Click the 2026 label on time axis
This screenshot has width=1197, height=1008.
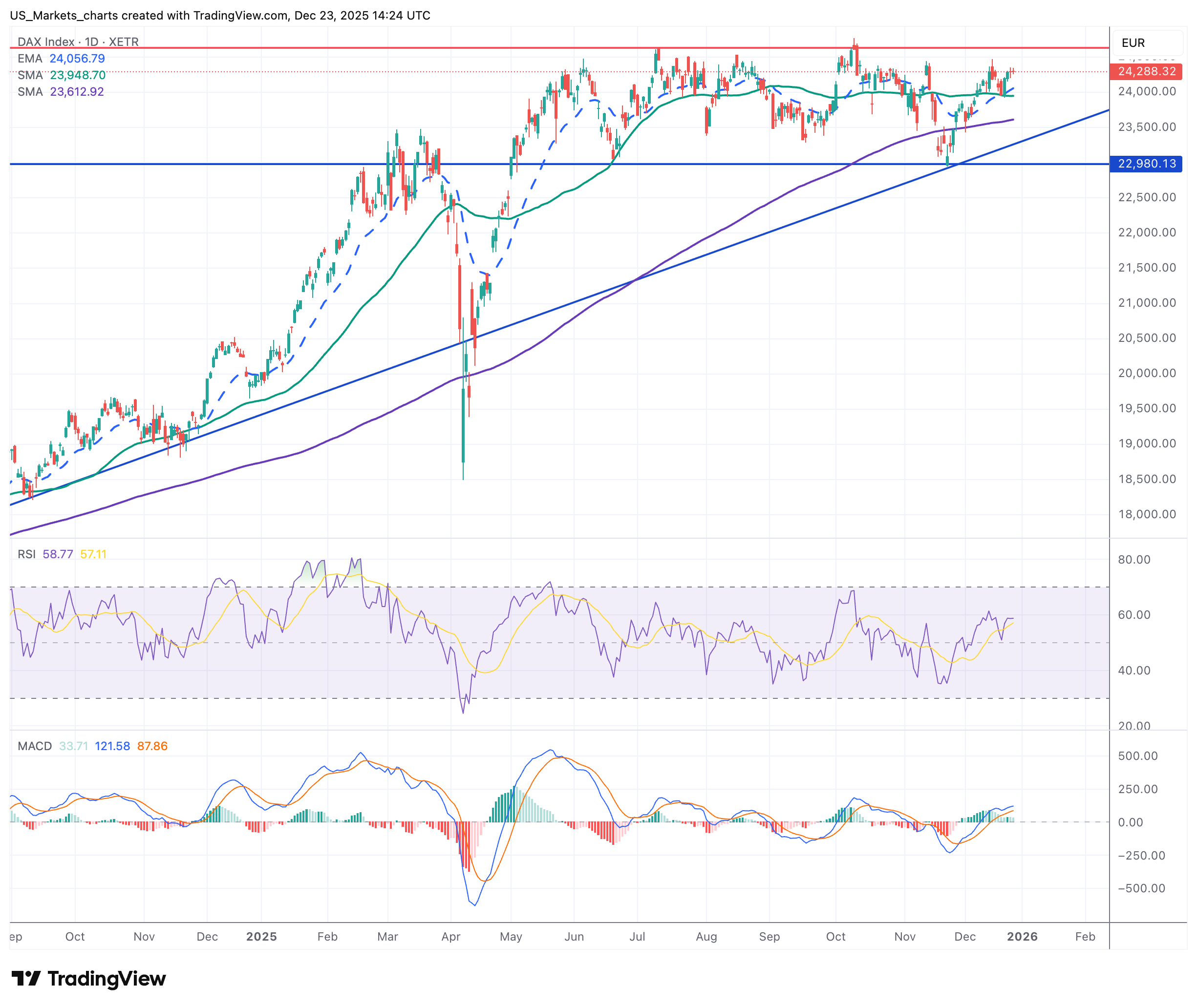point(1022,937)
